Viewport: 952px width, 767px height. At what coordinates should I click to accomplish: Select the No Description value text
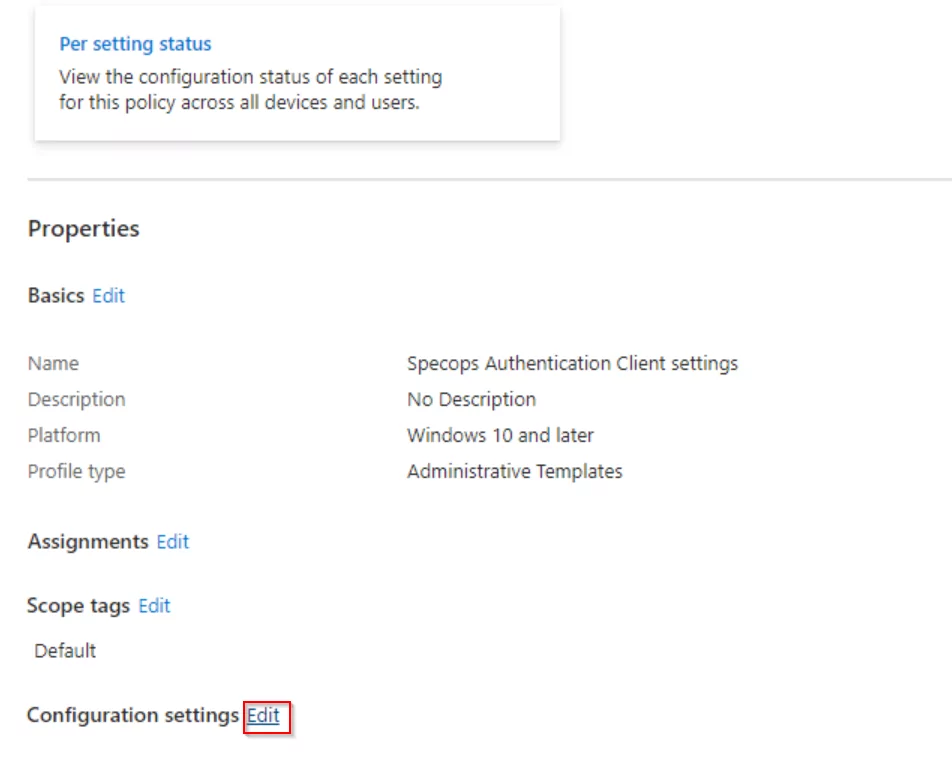pos(472,400)
